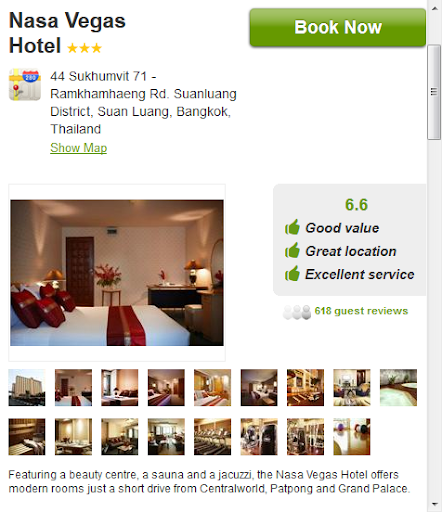
Task: Click the Great location thumbs-up icon
Action: tap(292, 250)
